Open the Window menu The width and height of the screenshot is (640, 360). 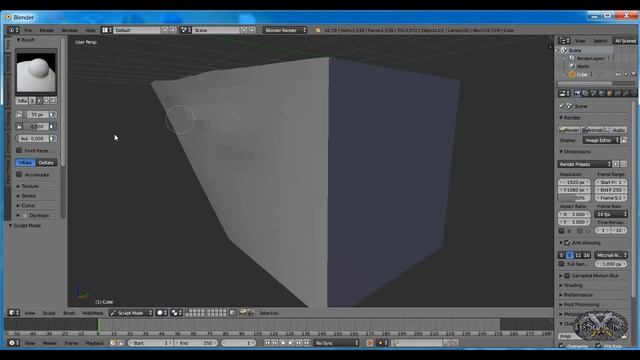[69, 30]
